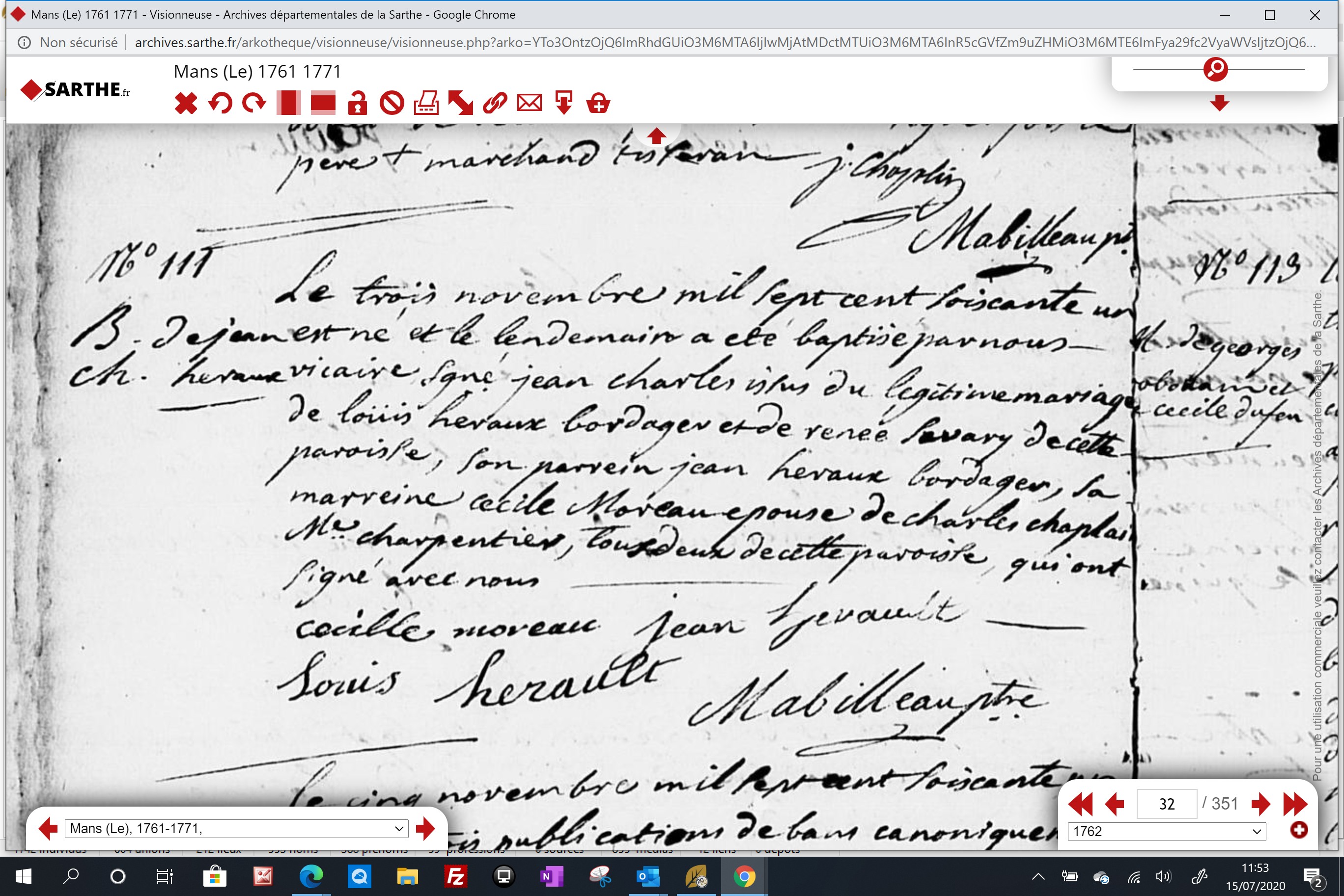Collapse the zoom panel with red down arrow
Screen dimensions: 1344x896
[1219, 104]
